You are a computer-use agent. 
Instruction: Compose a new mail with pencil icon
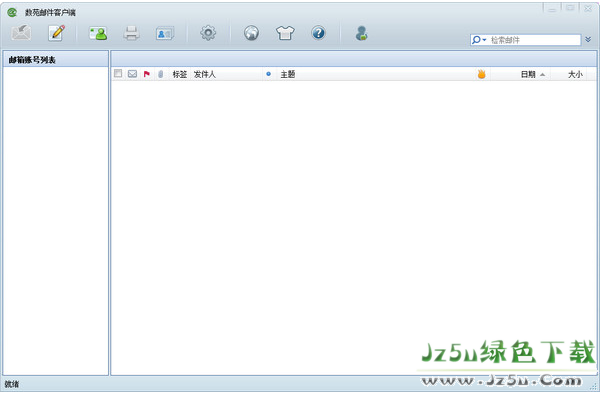pos(56,33)
